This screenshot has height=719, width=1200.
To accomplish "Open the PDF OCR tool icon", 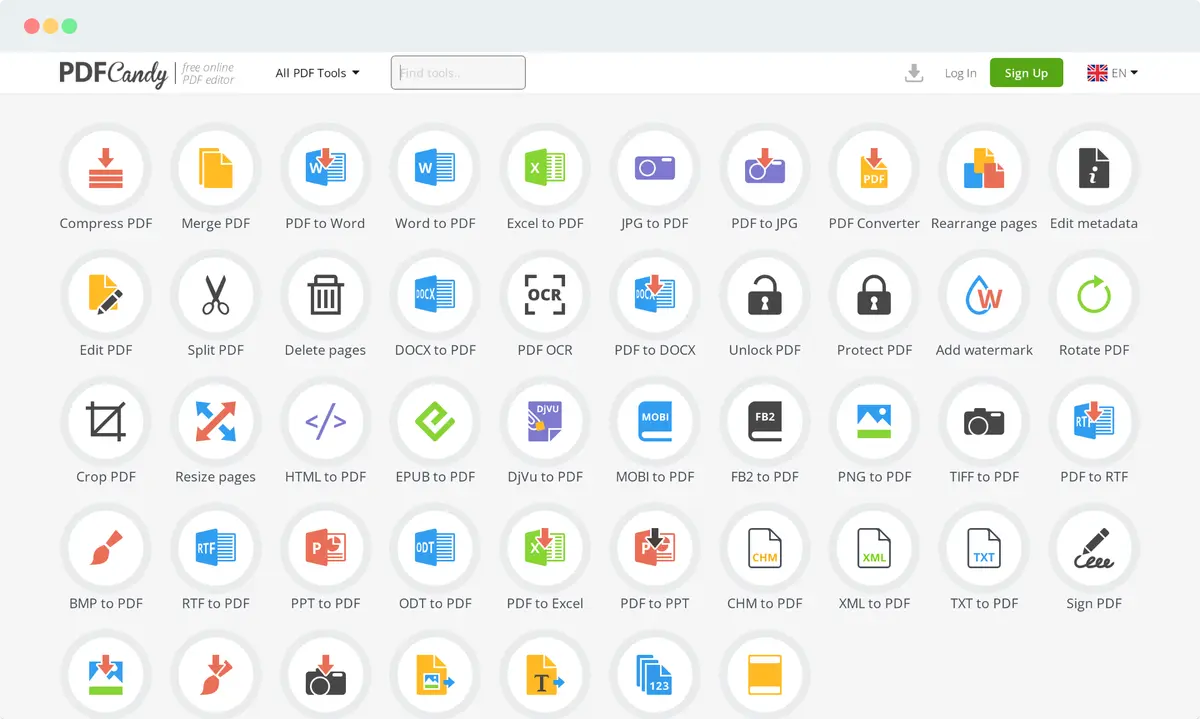I will (545, 295).
